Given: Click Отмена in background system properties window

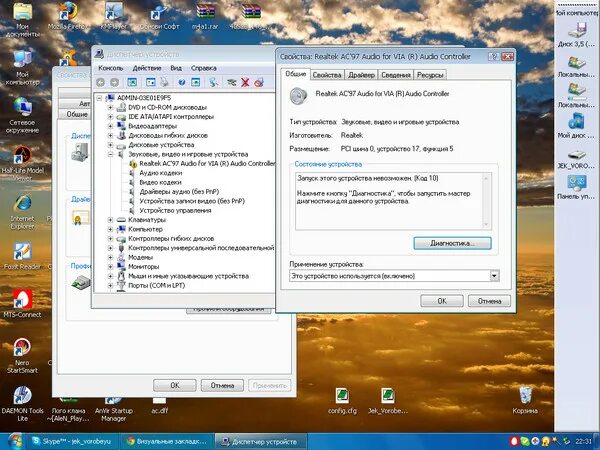Looking at the screenshot, I should pos(222,385).
